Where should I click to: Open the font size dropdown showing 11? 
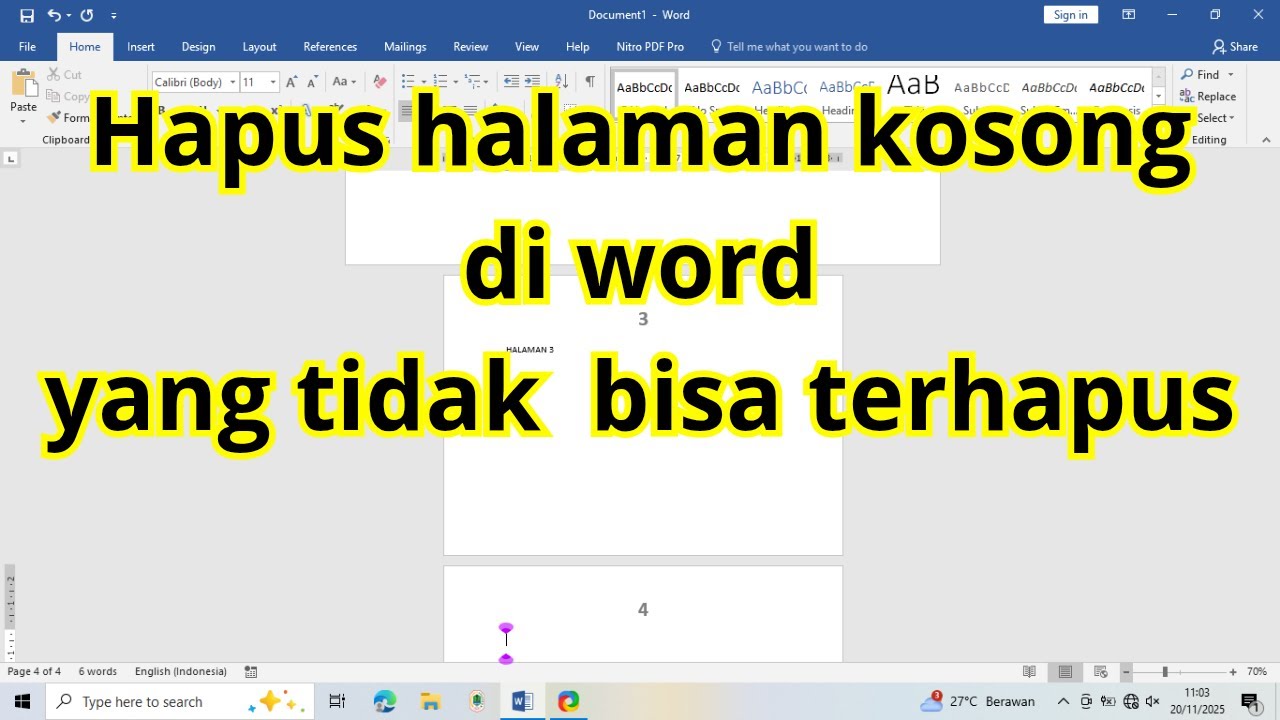tap(273, 82)
